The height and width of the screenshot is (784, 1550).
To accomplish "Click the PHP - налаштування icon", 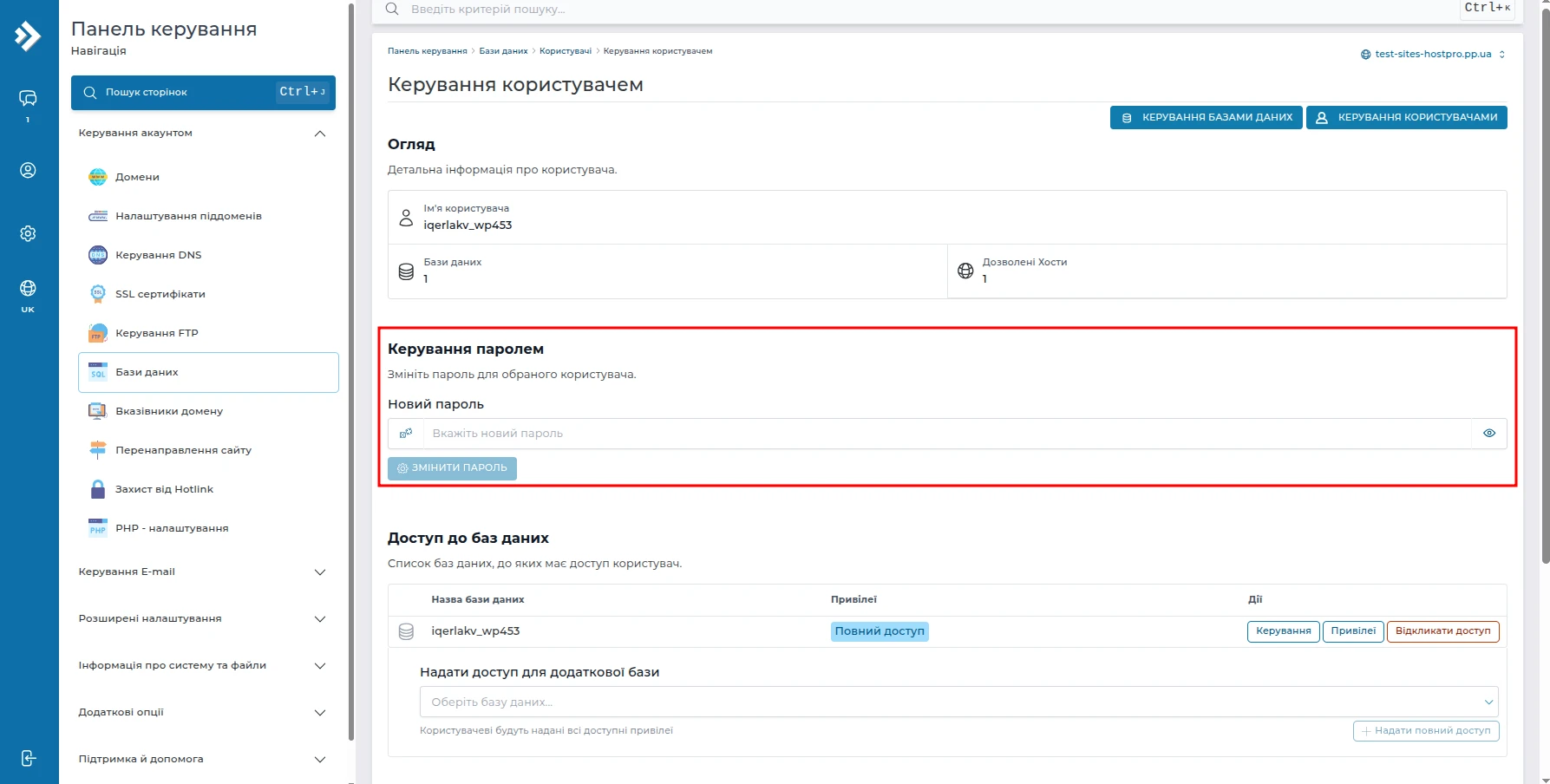I will click(x=98, y=528).
